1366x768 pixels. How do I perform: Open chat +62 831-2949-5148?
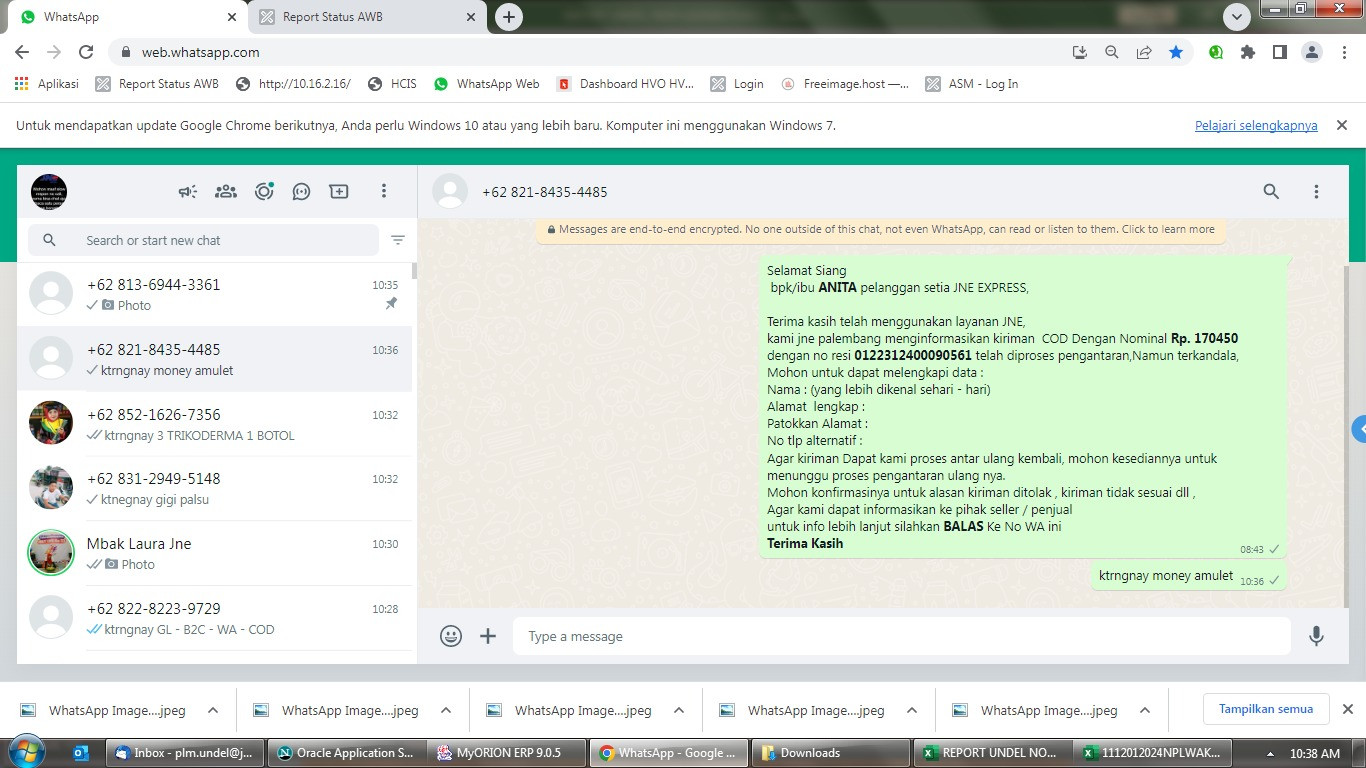[x=215, y=488]
